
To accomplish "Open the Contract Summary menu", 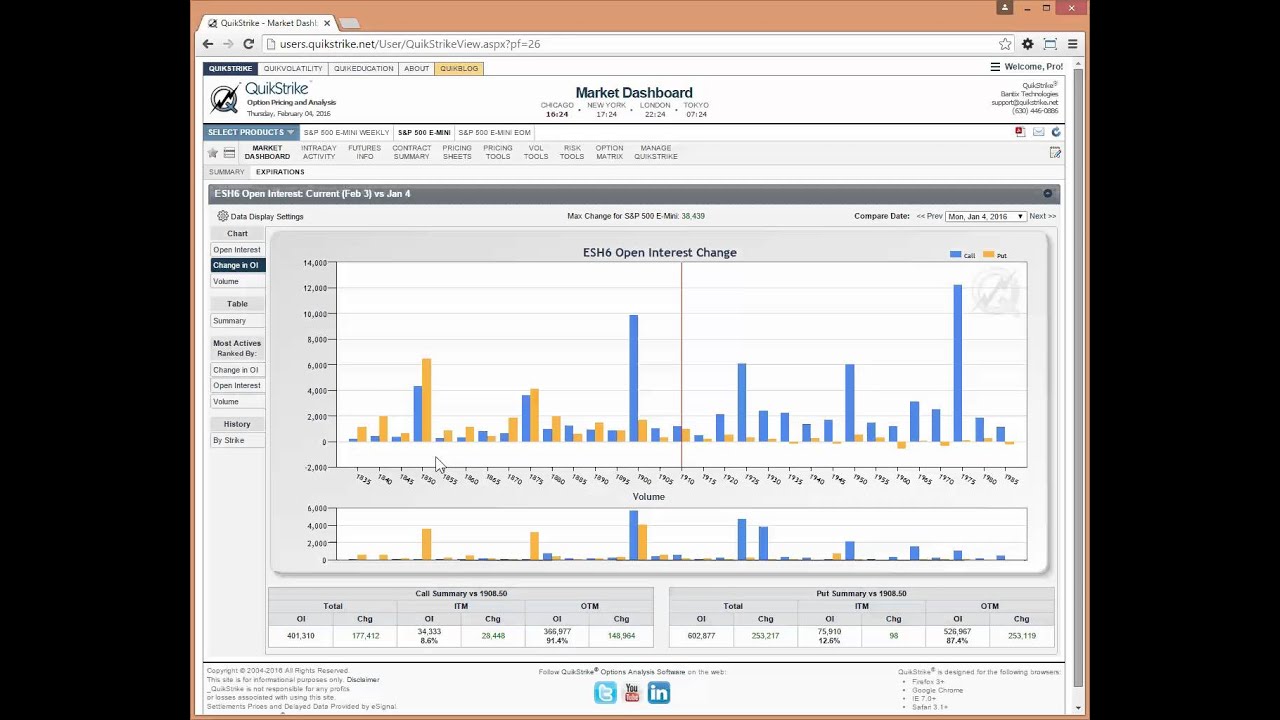I will pos(411,152).
